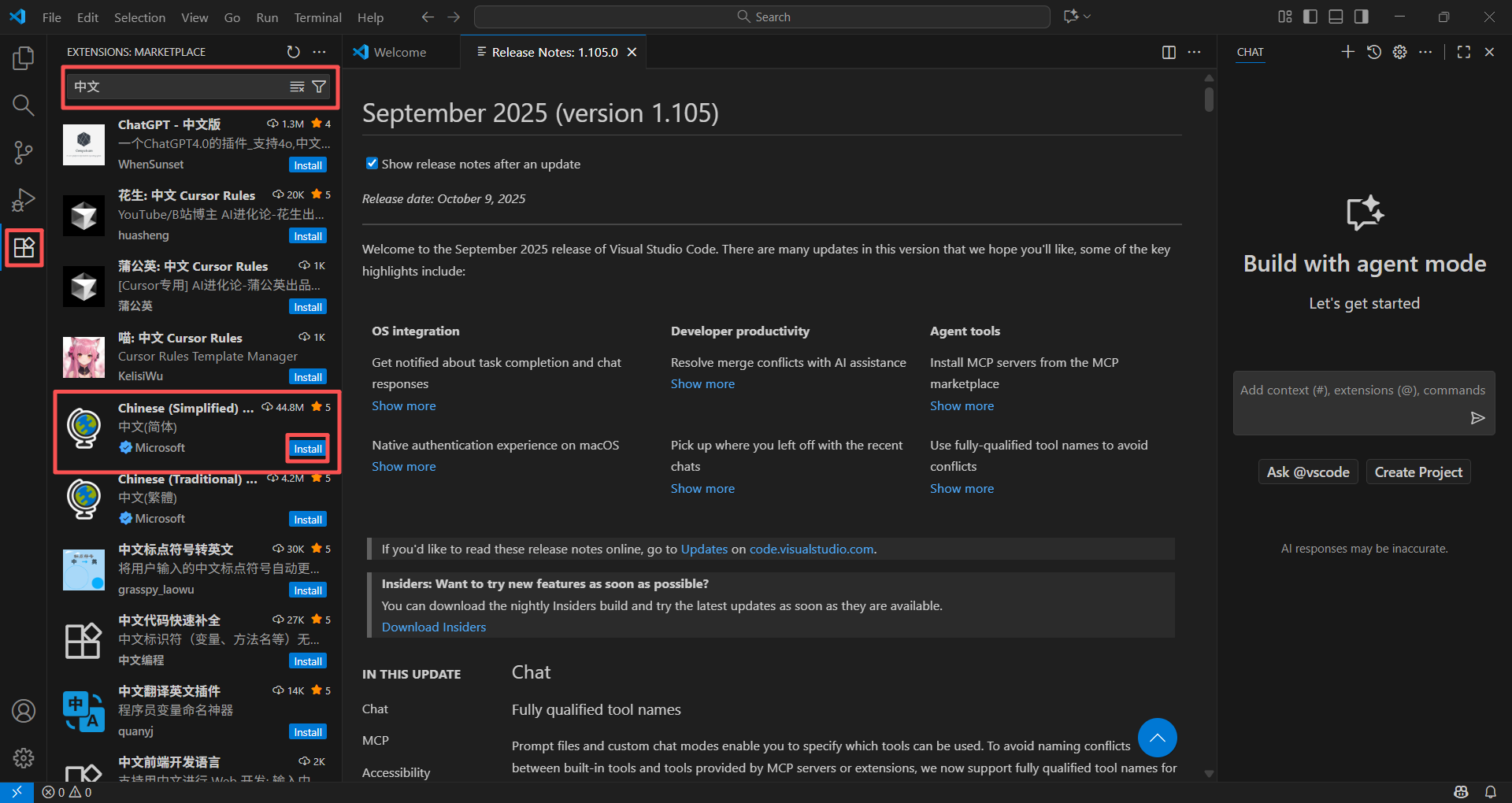The height and width of the screenshot is (803, 1512).
Task: Select the CHAT panel tab
Action: (1250, 52)
